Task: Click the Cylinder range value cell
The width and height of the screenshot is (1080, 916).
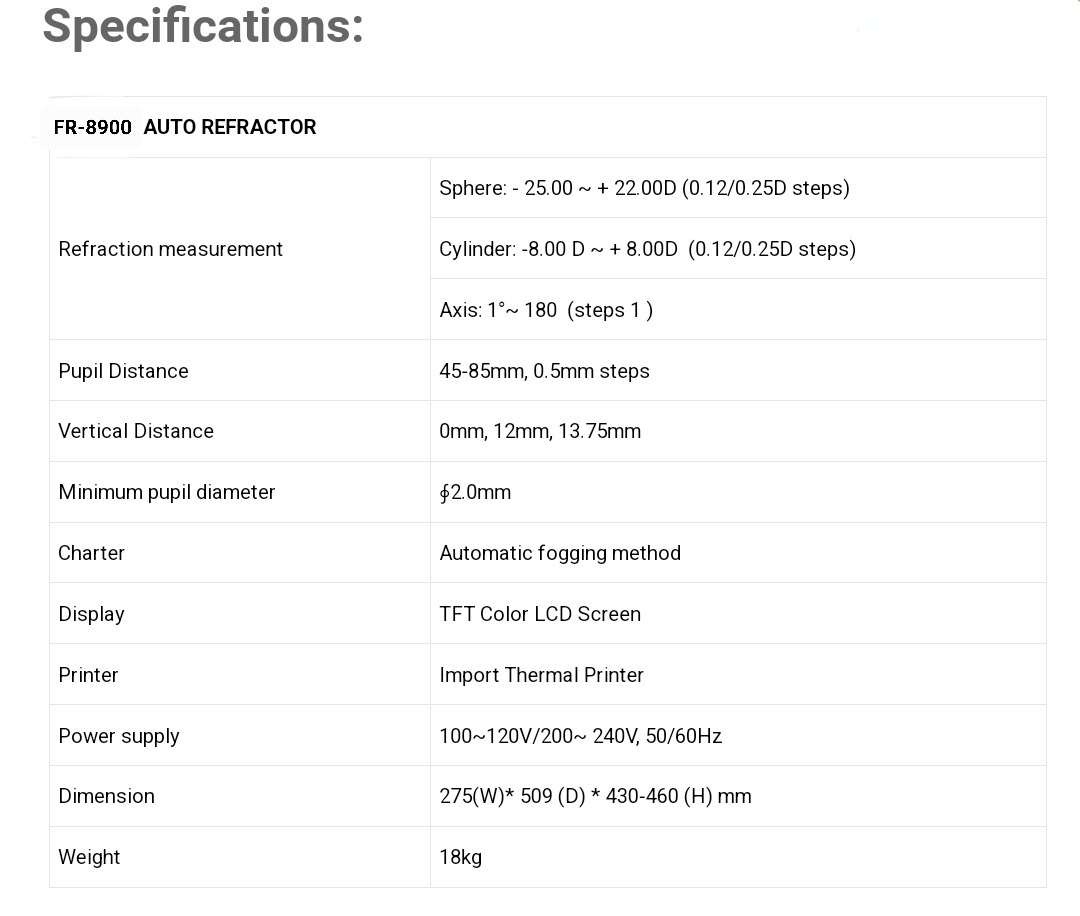Action: [x=647, y=249]
